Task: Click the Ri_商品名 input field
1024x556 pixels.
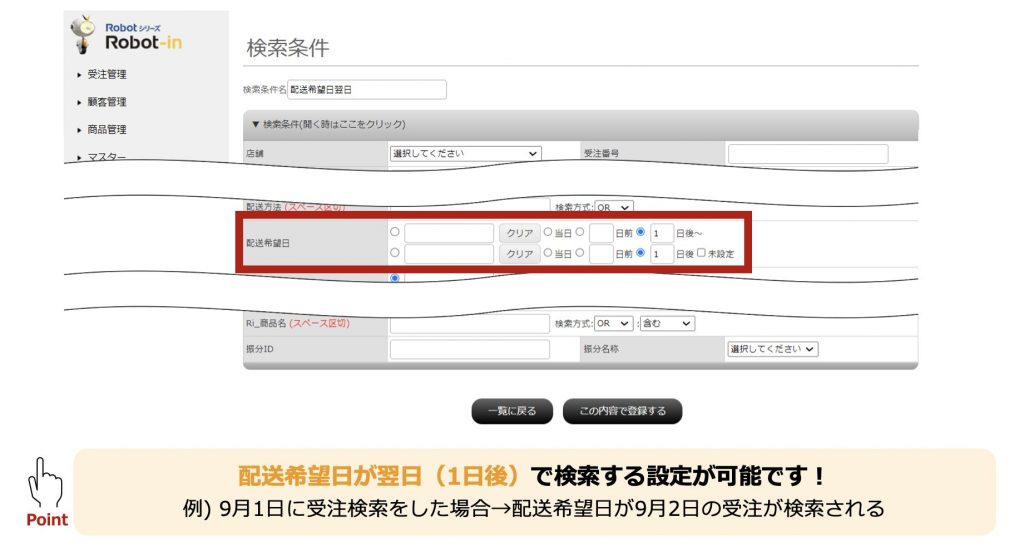Action: pyautogui.click(x=470, y=323)
